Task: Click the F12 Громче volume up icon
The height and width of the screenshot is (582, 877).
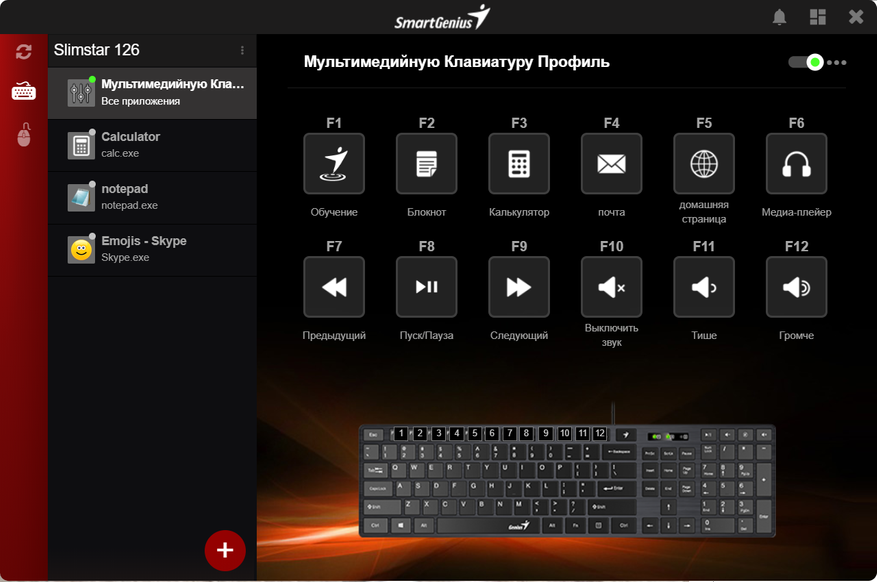Action: click(796, 287)
